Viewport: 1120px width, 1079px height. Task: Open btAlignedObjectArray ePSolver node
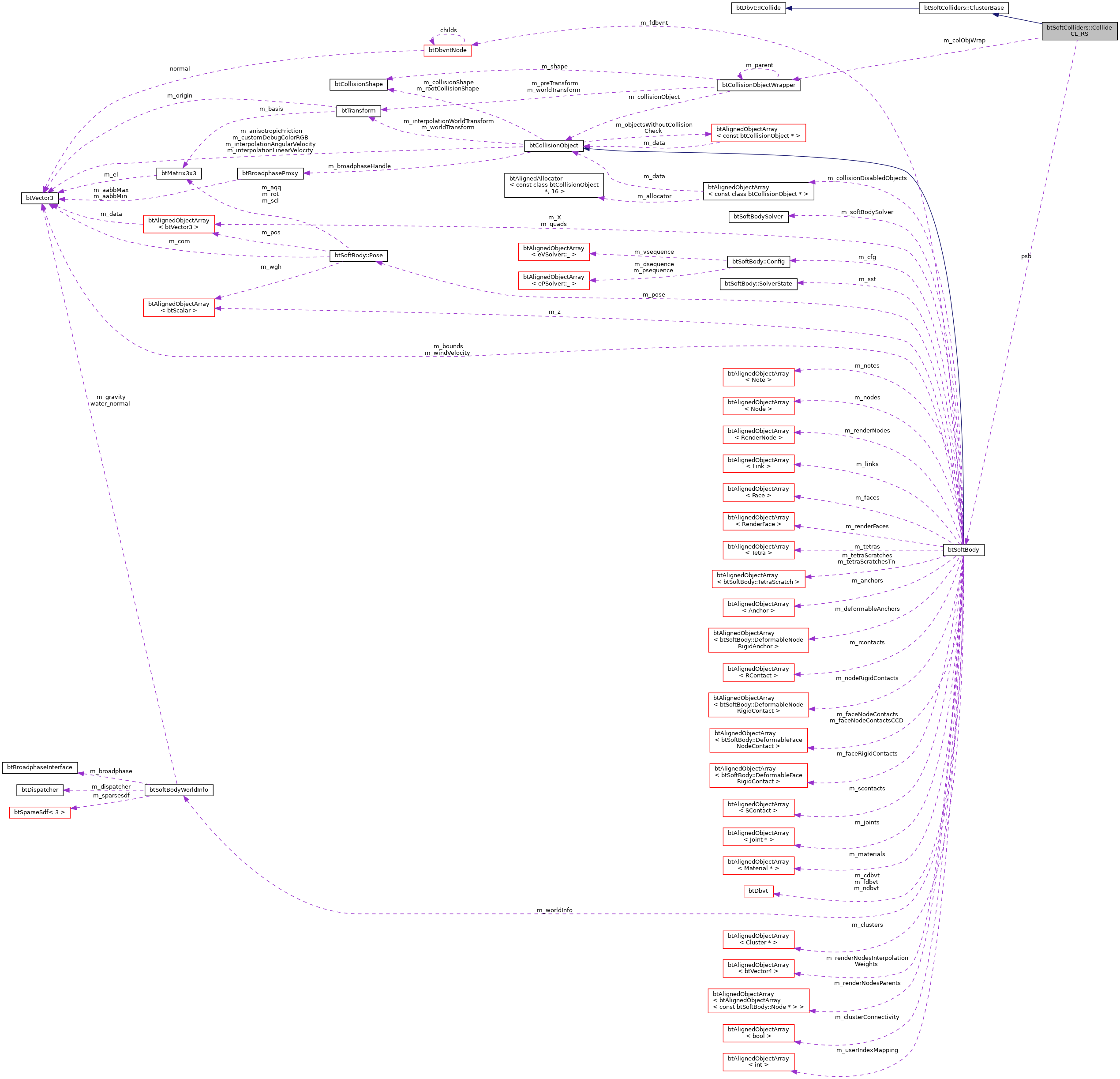tap(554, 281)
